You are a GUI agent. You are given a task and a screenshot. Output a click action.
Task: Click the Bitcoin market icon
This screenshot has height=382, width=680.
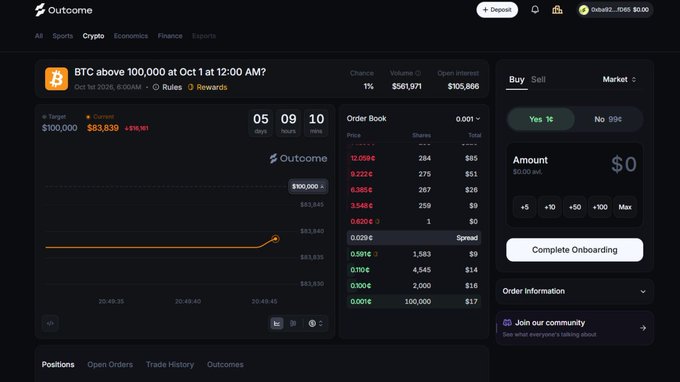point(56,79)
